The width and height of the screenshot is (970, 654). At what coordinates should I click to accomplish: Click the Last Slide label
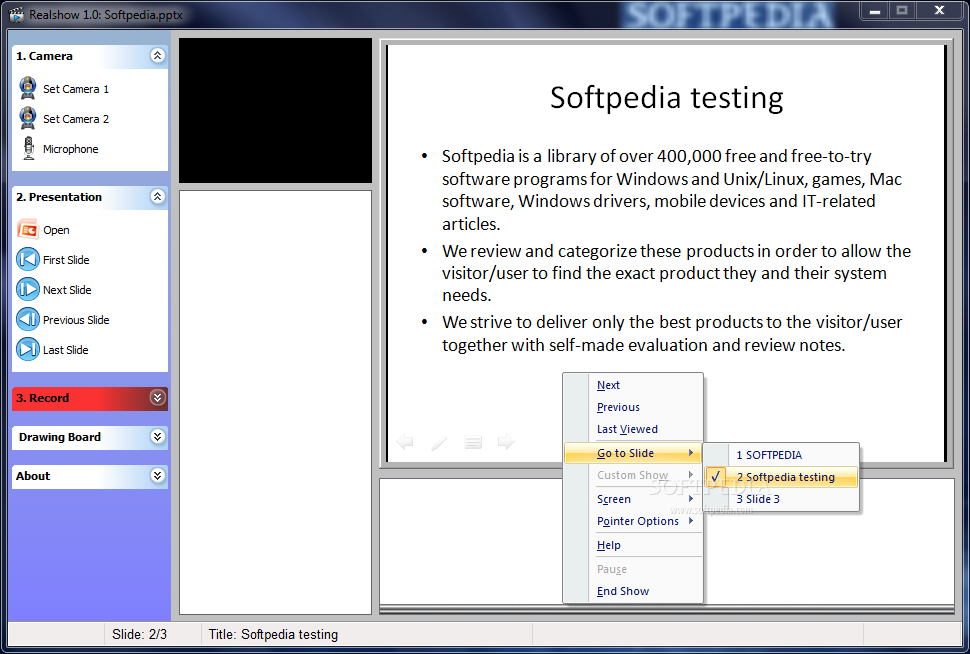[66, 350]
